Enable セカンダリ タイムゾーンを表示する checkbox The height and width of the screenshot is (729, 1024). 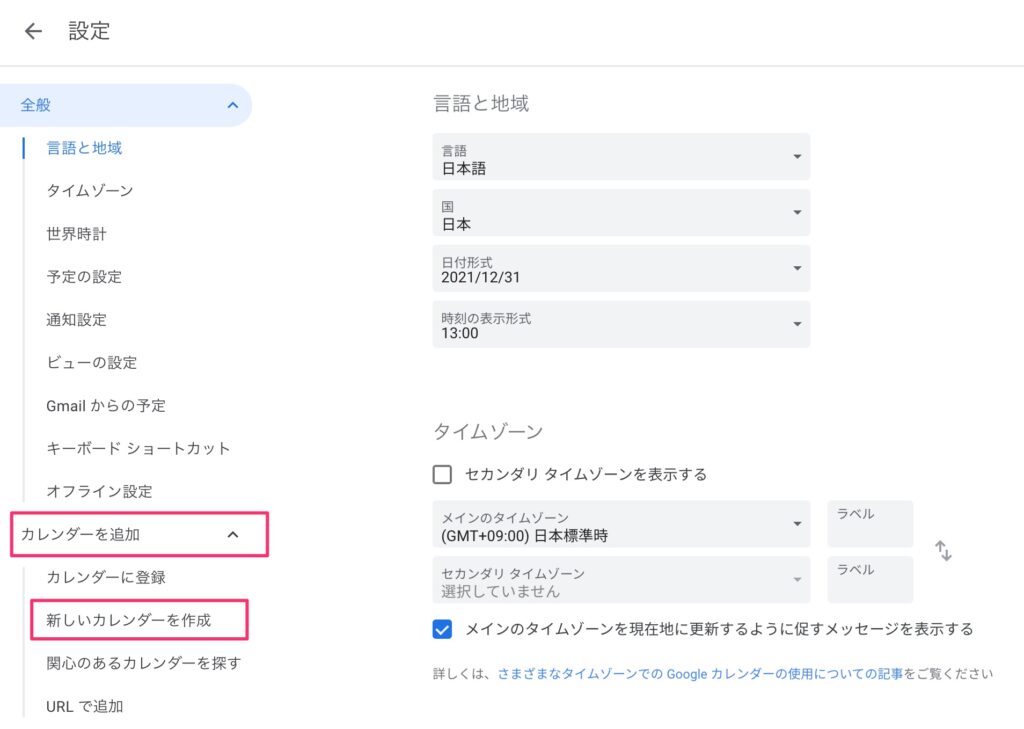click(x=443, y=474)
